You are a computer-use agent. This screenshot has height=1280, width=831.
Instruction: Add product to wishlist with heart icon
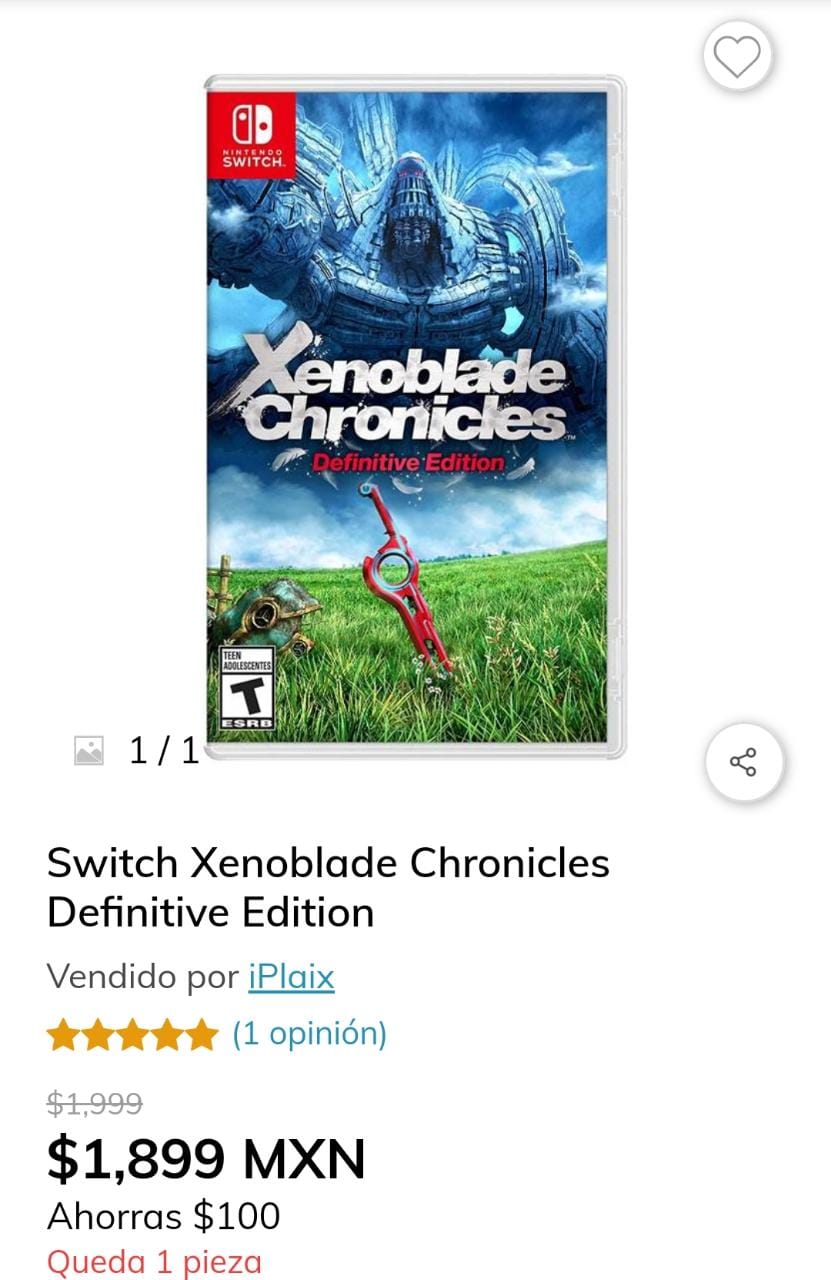[737, 58]
